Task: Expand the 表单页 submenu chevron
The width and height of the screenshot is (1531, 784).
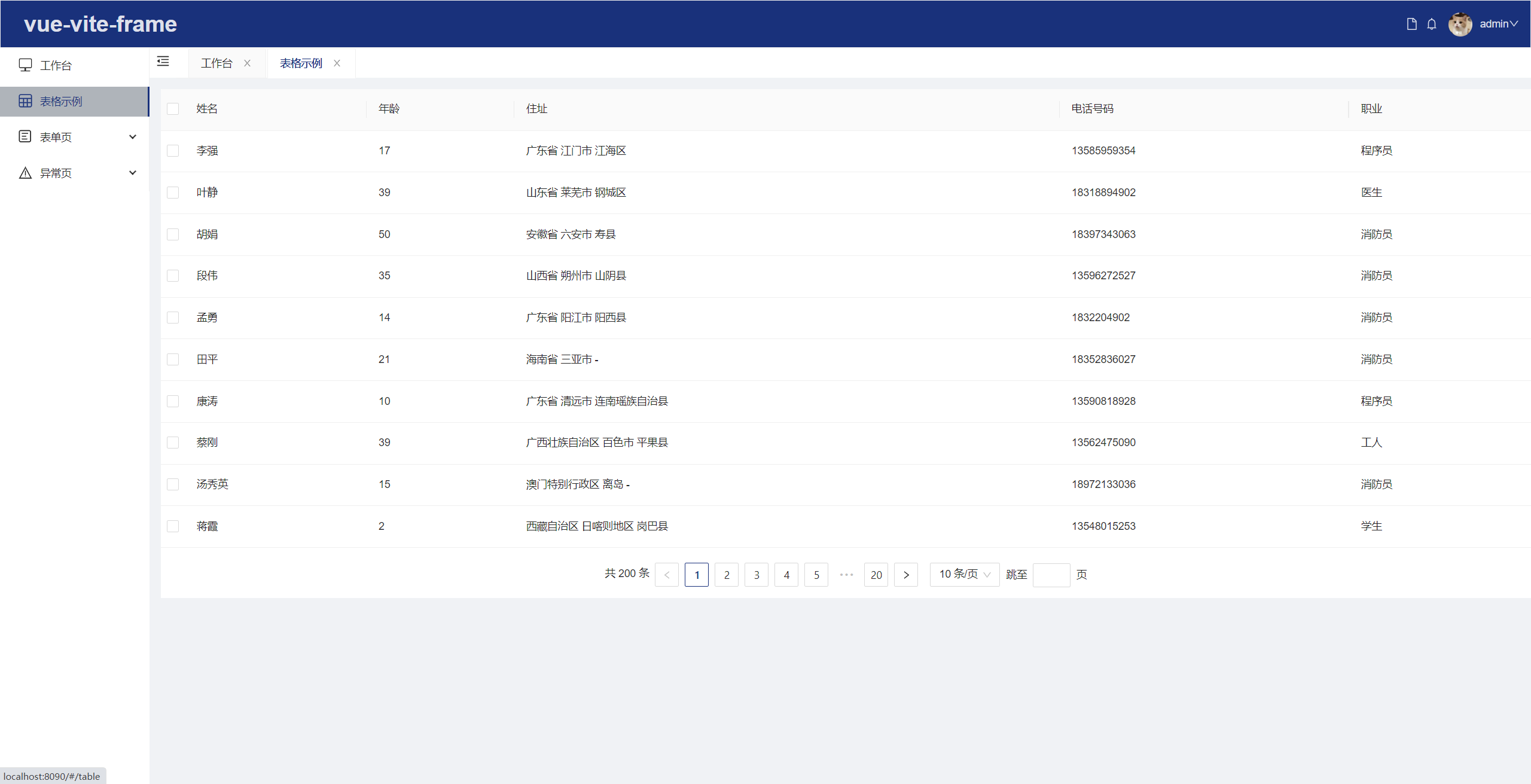Action: click(133, 137)
